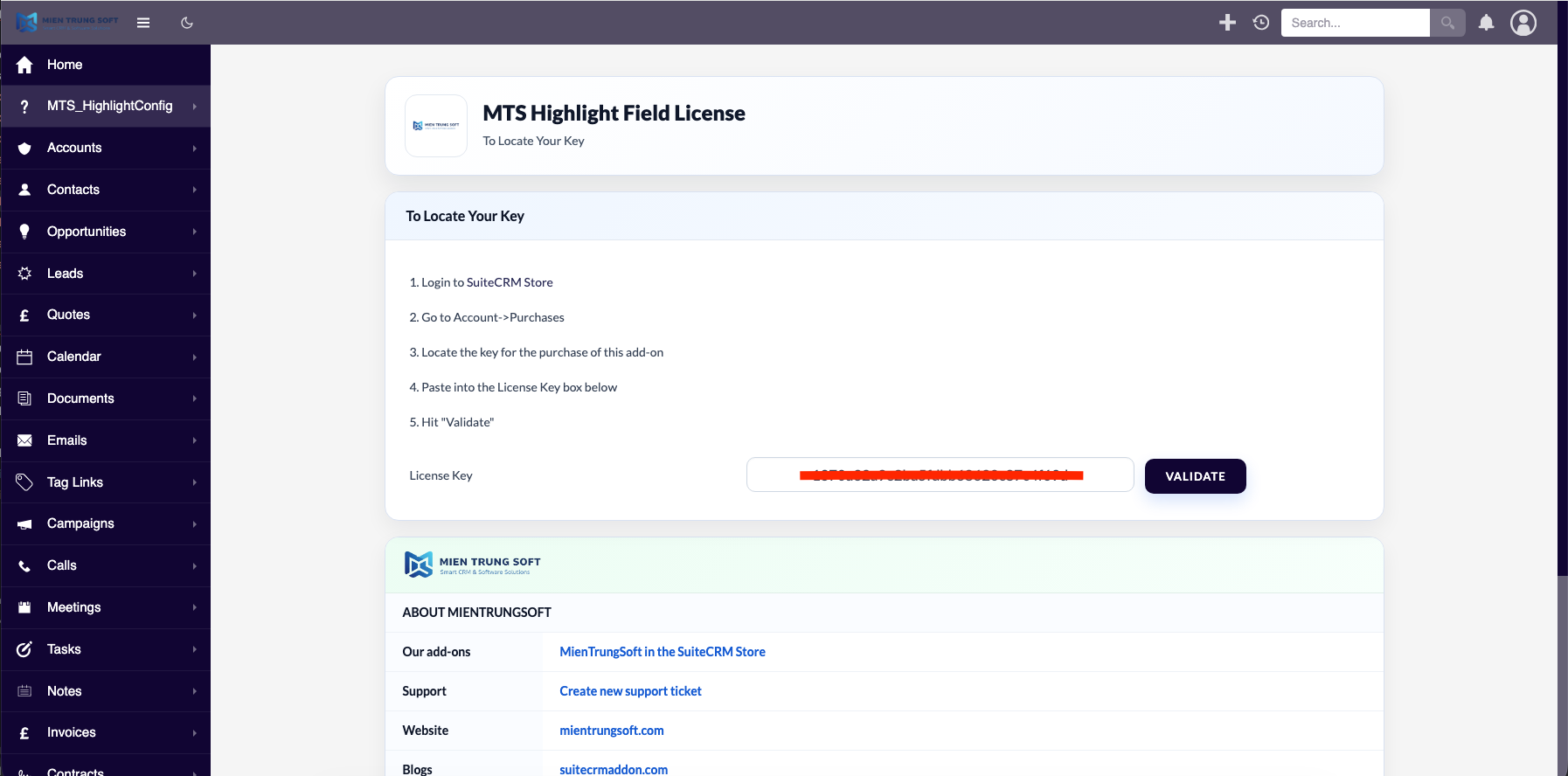This screenshot has height=776, width=1568.
Task: Expand MTS_HighlightConfig submenu arrow
Action: coord(195,107)
